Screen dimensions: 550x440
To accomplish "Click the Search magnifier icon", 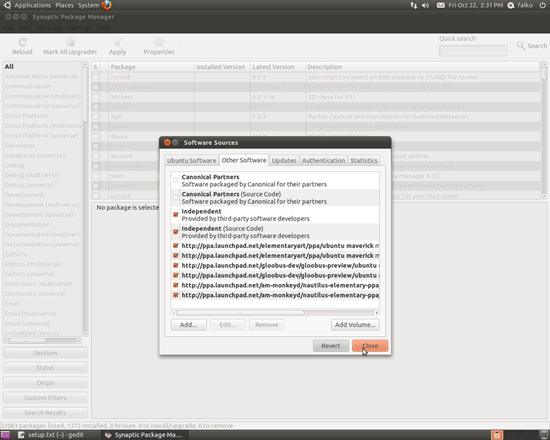I will pyautogui.click(x=521, y=46).
